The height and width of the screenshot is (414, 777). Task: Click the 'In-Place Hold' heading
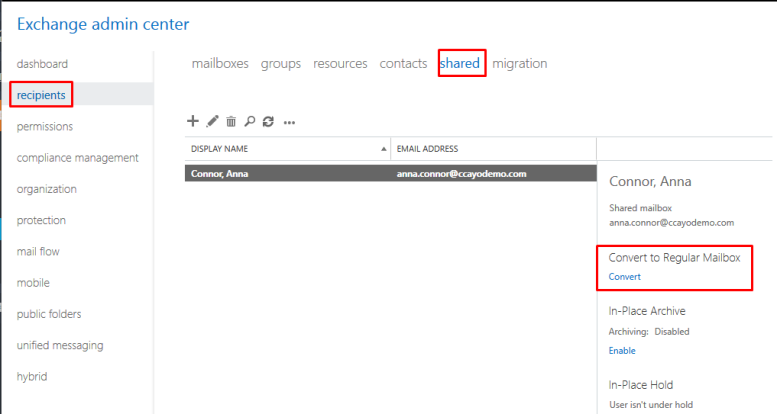[641, 385]
